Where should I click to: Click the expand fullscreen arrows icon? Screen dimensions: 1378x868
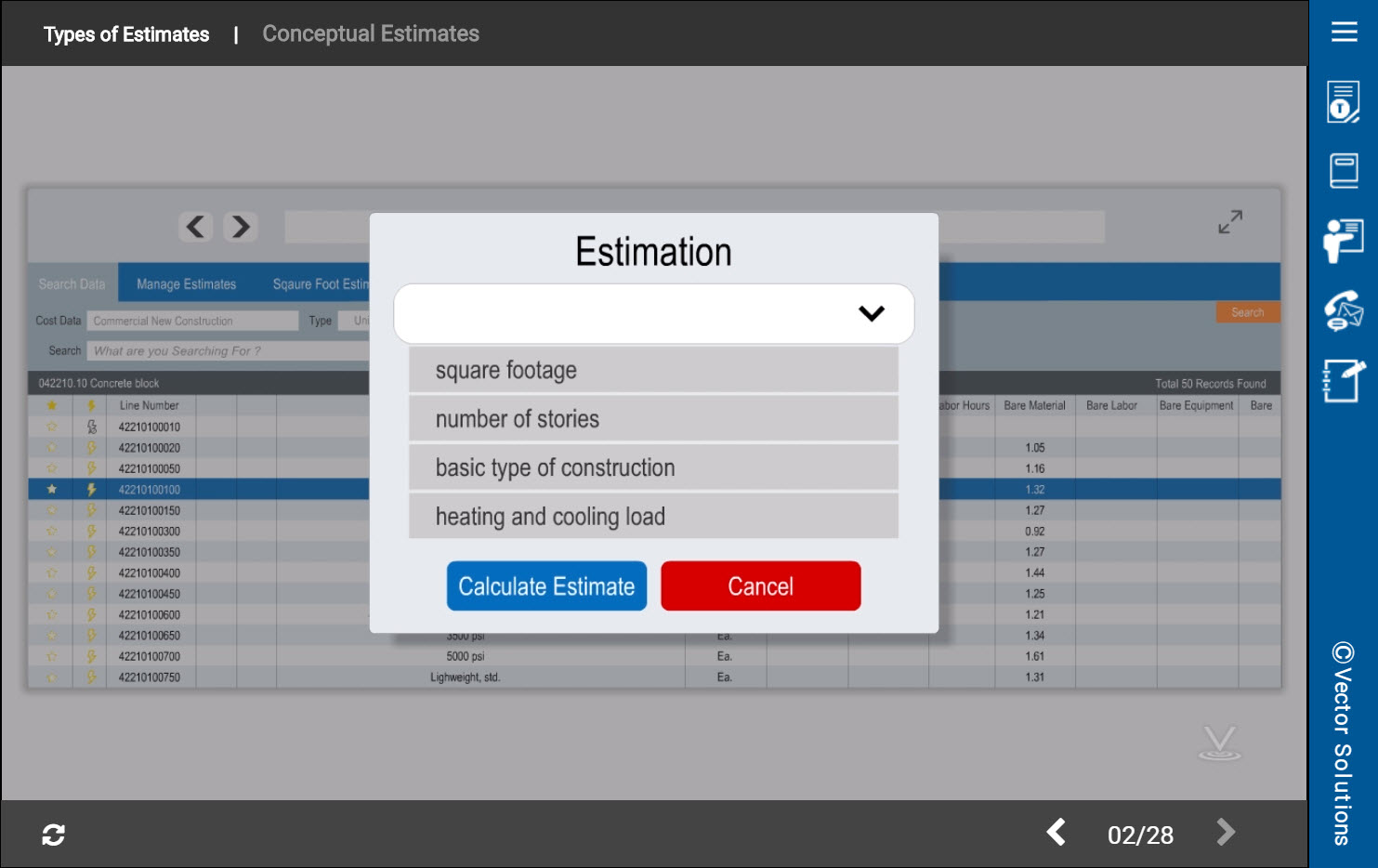pos(1229,222)
